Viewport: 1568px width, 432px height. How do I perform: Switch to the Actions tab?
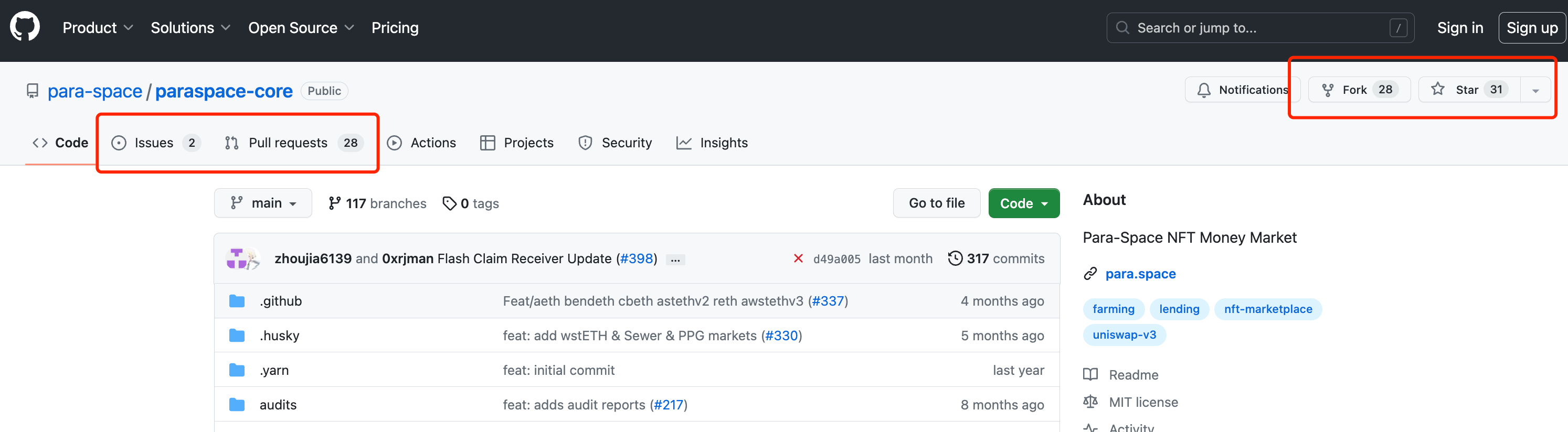tap(421, 143)
